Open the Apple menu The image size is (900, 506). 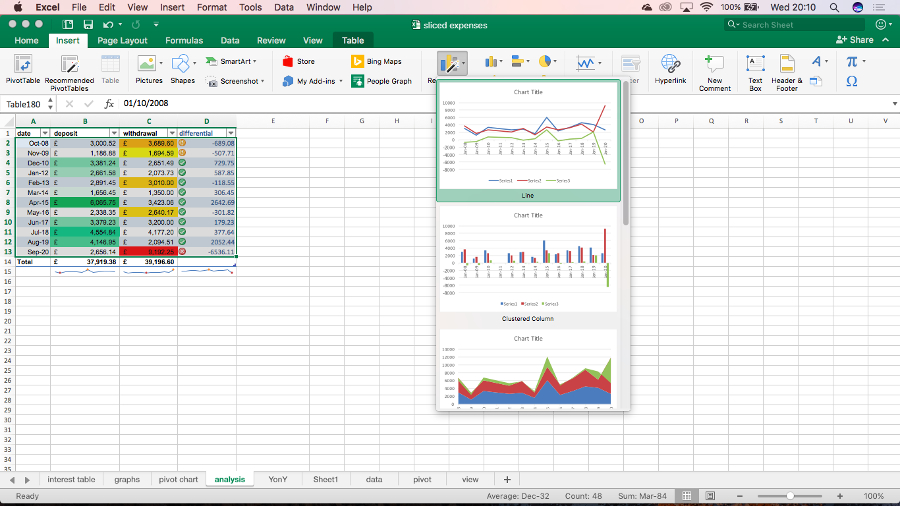(x=18, y=7)
